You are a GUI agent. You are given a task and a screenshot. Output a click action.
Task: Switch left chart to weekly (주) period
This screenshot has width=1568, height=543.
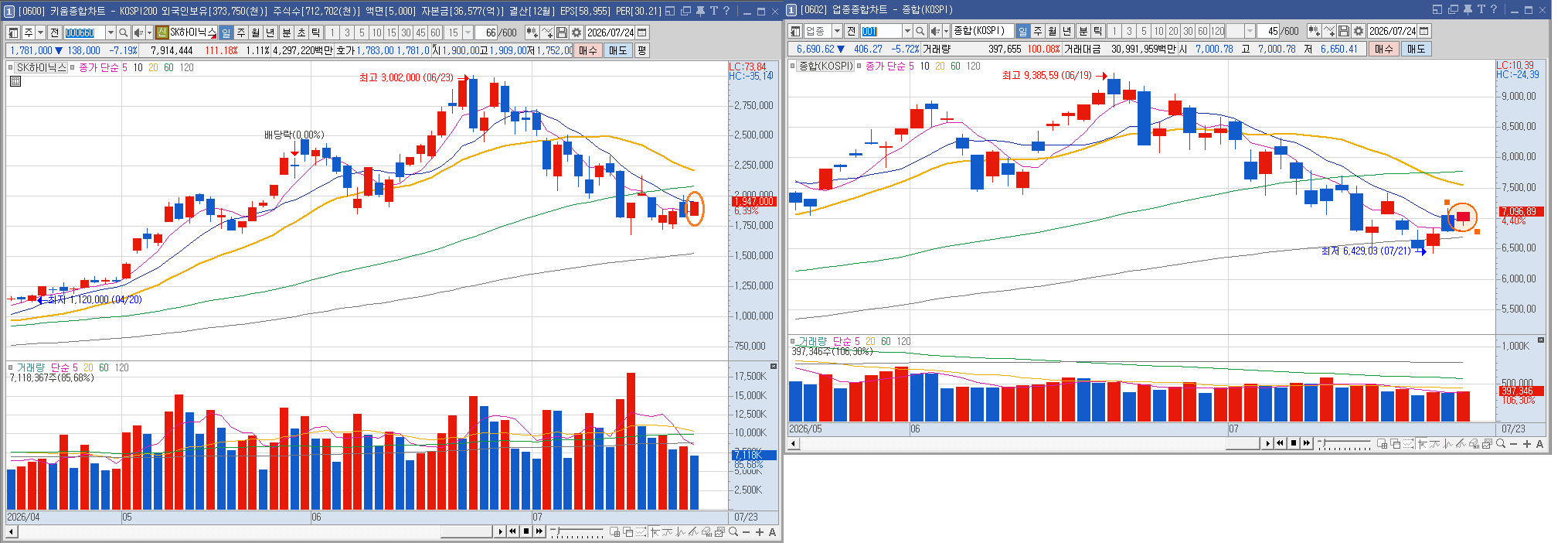click(241, 32)
